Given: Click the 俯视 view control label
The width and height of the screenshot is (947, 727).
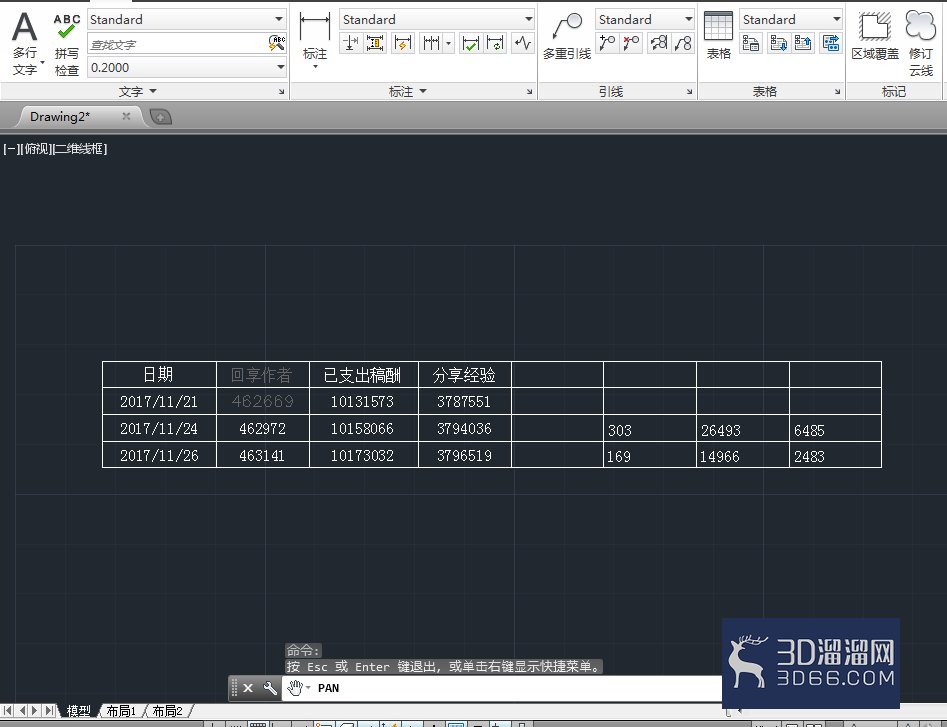Looking at the screenshot, I should [x=36, y=149].
